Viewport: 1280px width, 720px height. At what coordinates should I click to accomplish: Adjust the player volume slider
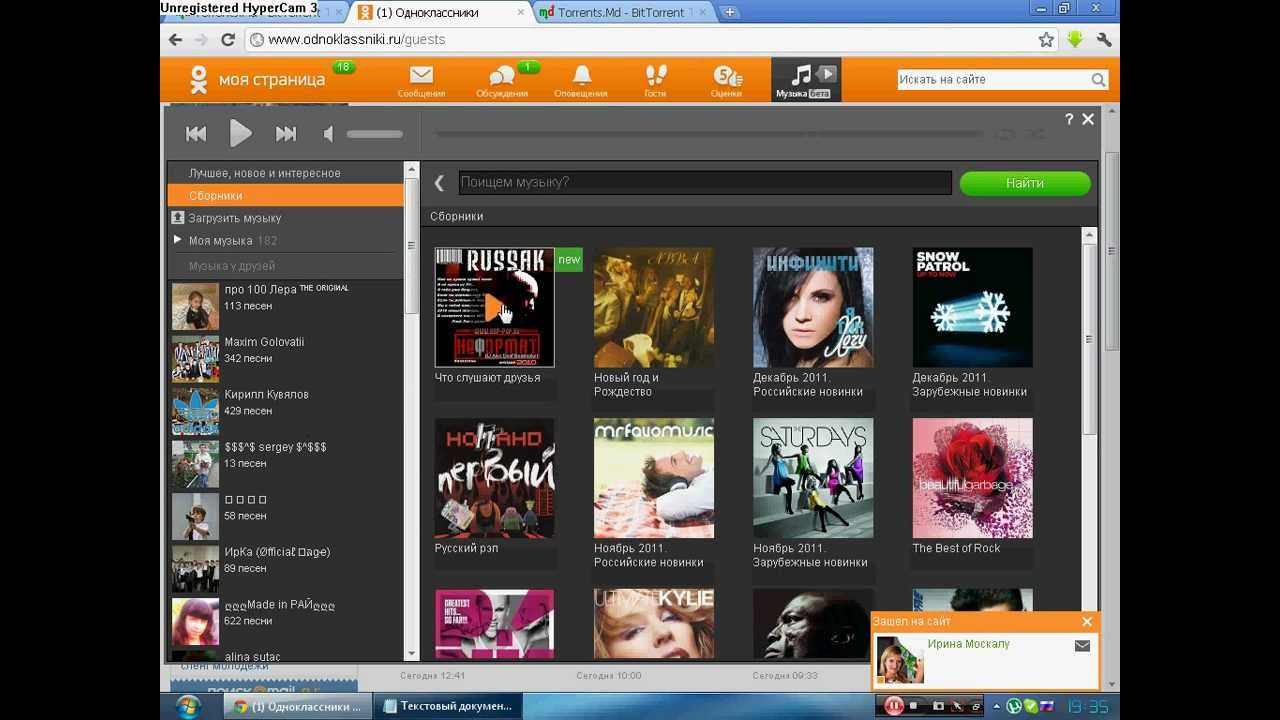375,133
